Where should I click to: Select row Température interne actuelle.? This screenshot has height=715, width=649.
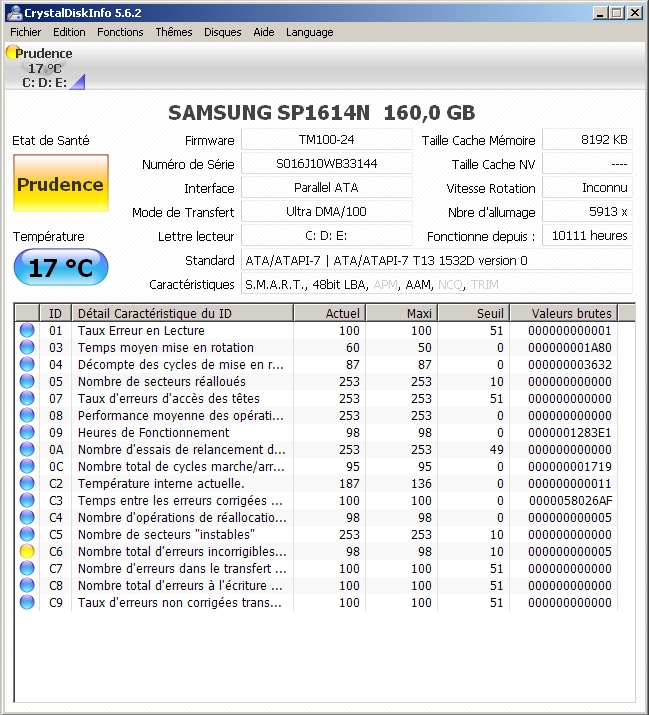click(317, 483)
